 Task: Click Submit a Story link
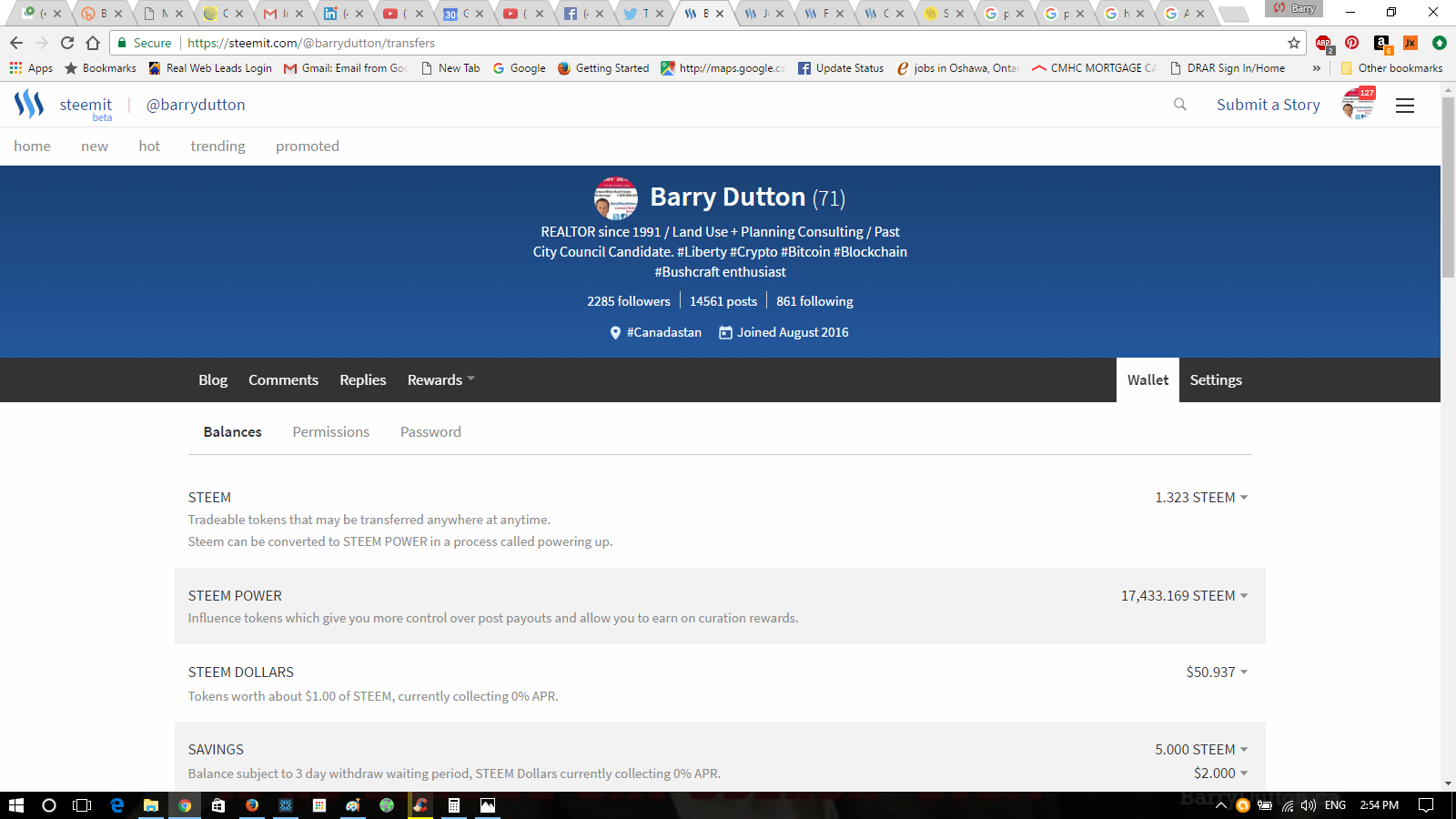point(1268,105)
